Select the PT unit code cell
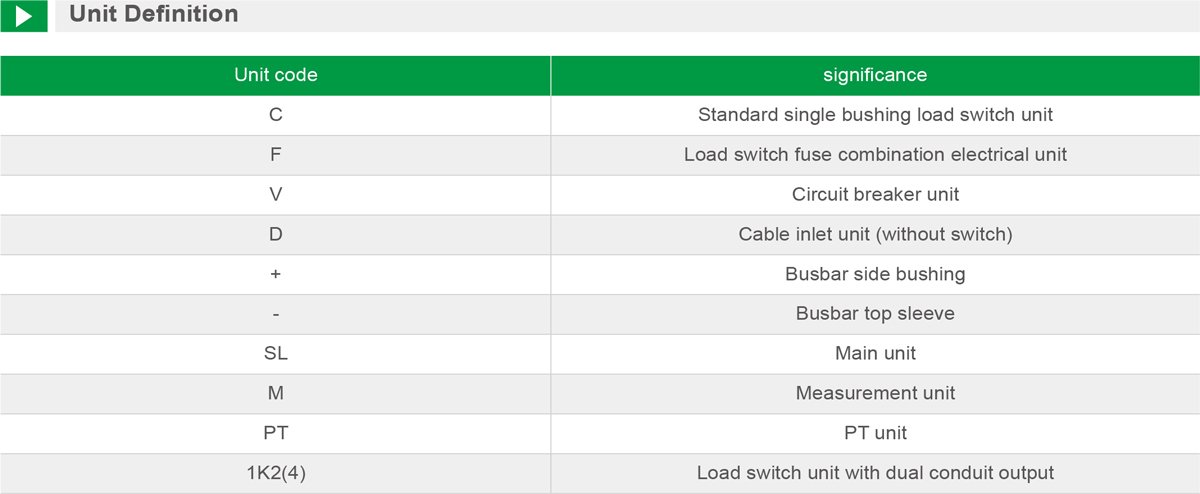Screen dimensions: 1200x494 pos(275,433)
